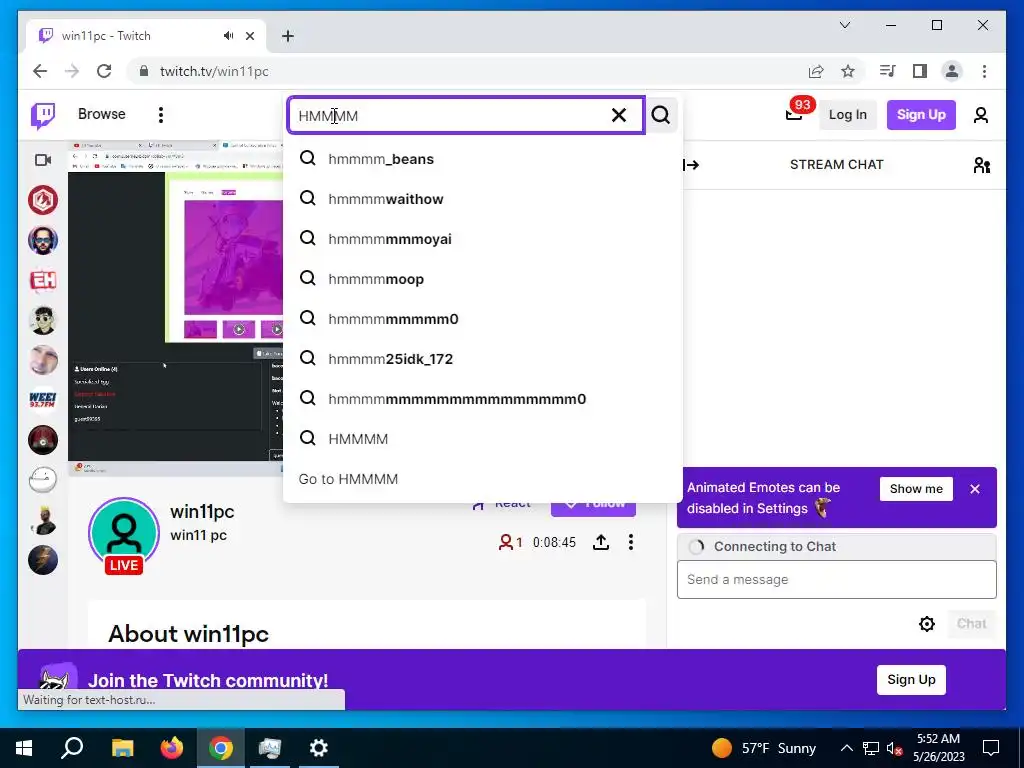The image size is (1024, 768).
Task: Select the hmmmmmmmoyai suggestion
Action: 483,238
